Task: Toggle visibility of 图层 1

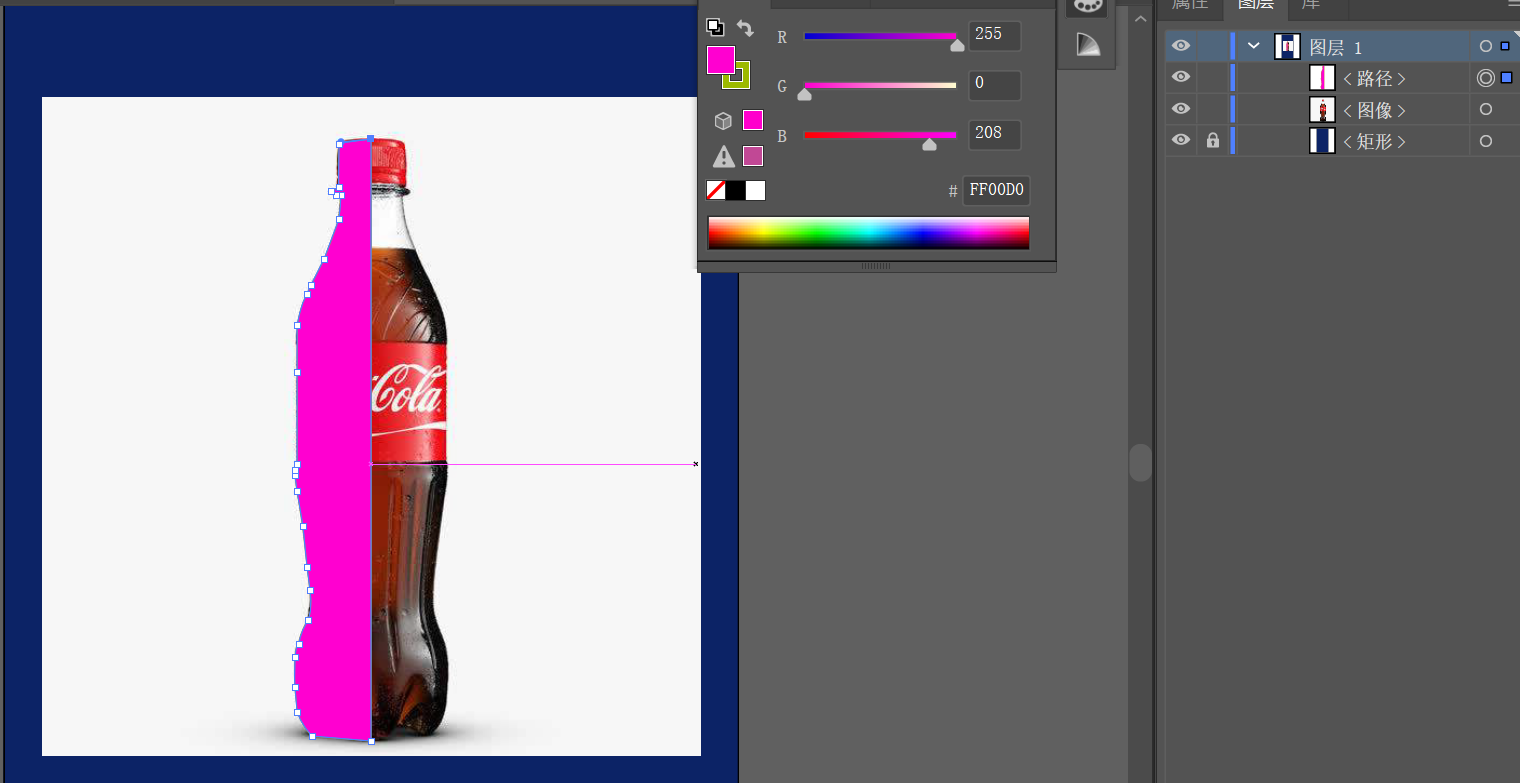Action: point(1181,45)
